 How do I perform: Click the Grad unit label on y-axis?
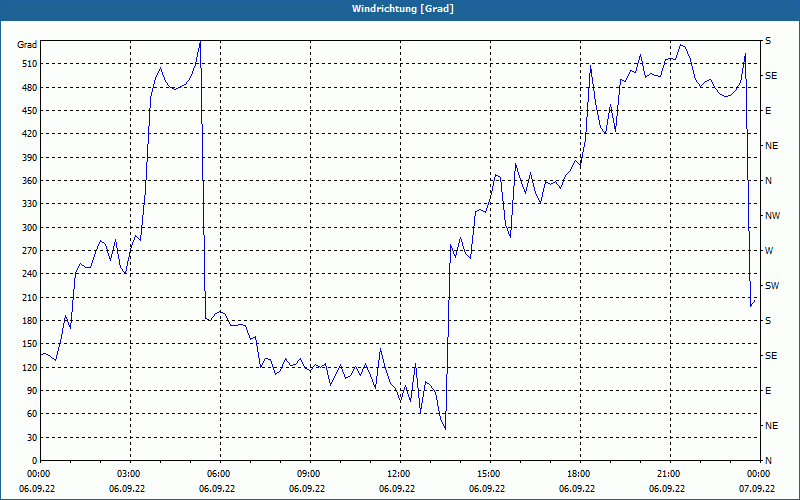[27, 45]
